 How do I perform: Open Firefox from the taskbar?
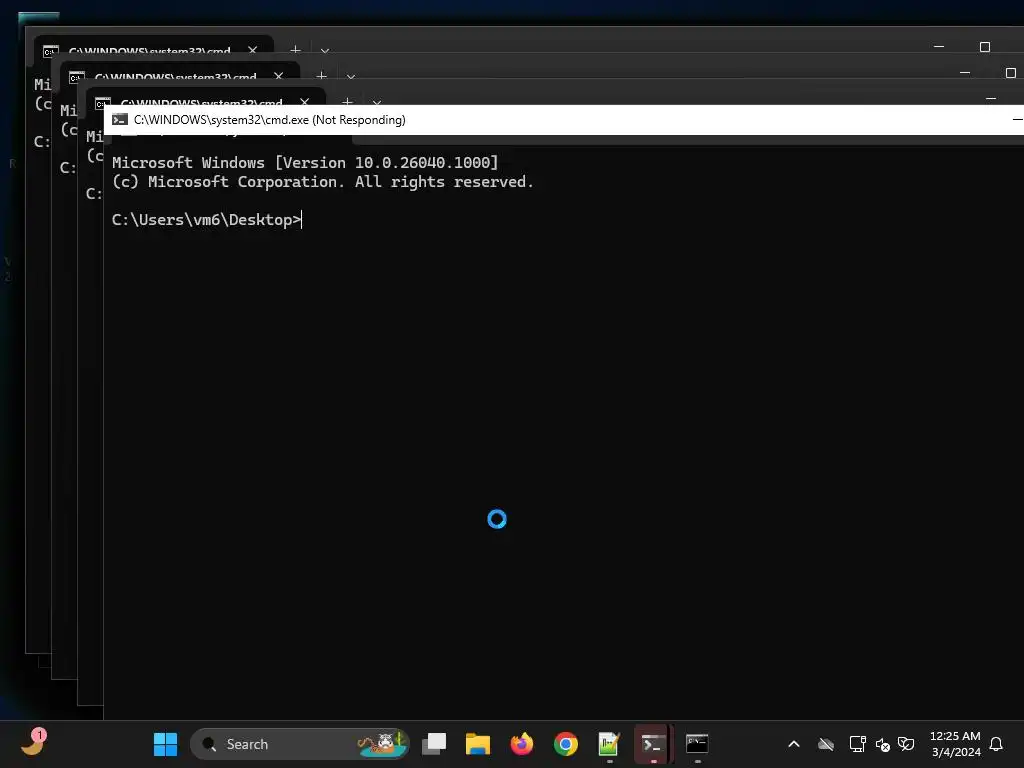pos(521,744)
